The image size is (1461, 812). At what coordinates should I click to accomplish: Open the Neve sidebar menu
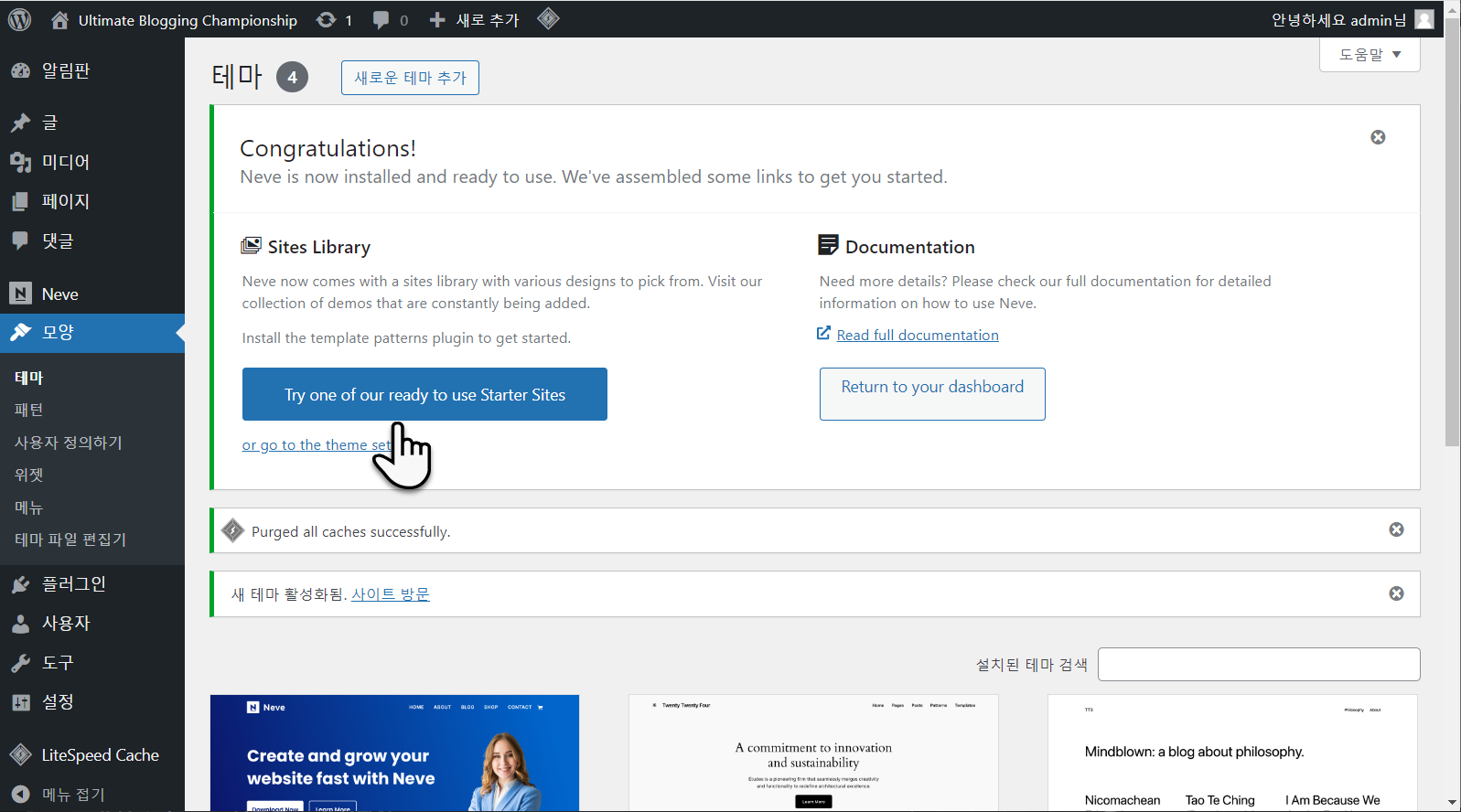(x=92, y=294)
